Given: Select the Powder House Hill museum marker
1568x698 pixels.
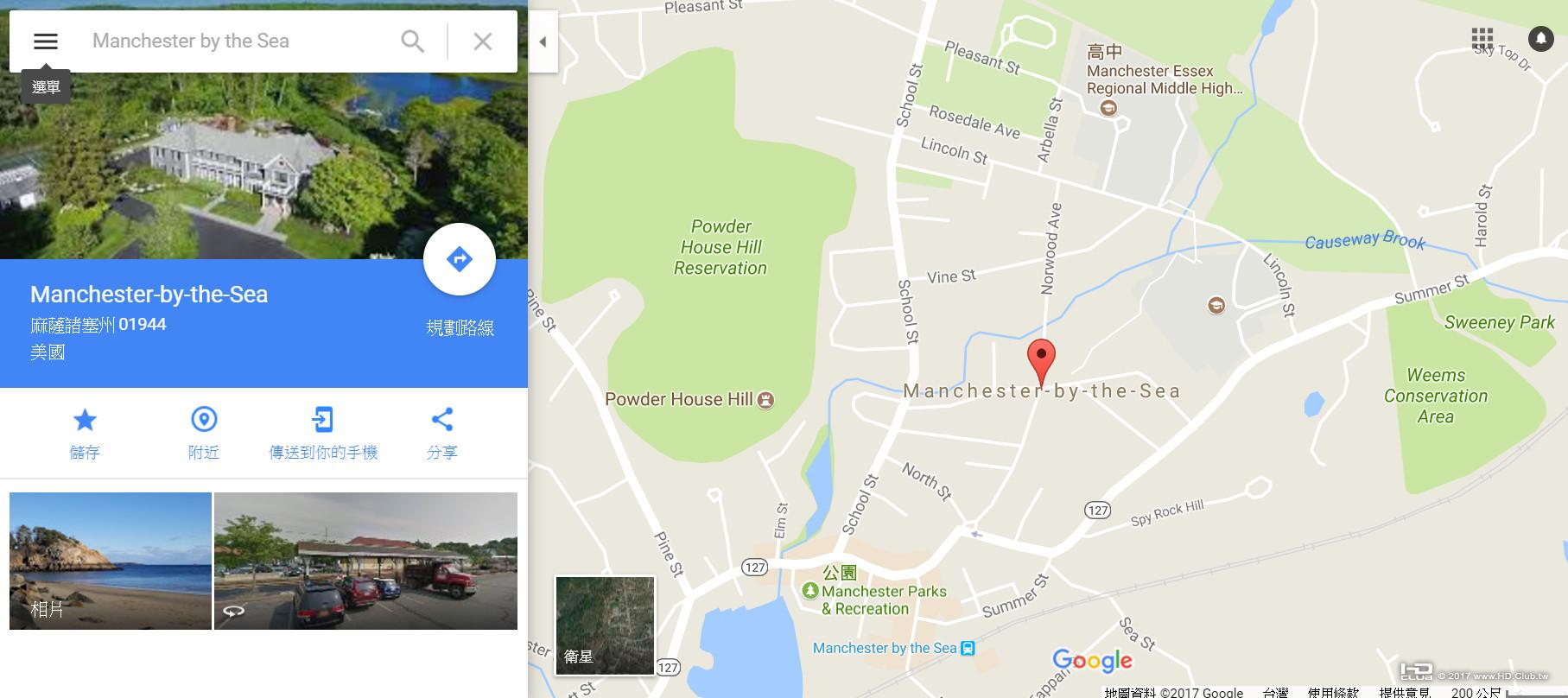Looking at the screenshot, I should point(765,400).
